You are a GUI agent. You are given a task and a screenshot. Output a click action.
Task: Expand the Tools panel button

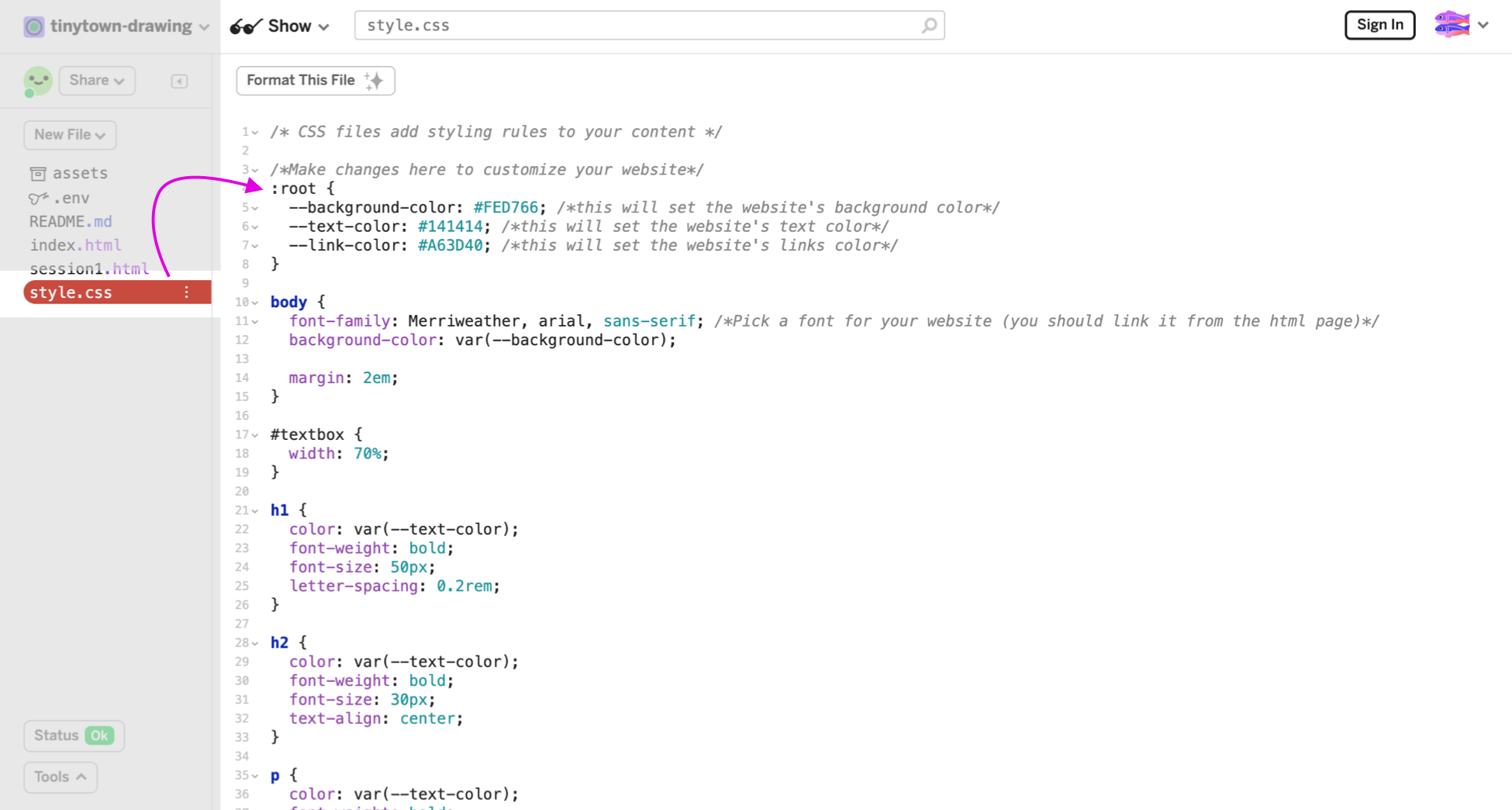point(60,777)
